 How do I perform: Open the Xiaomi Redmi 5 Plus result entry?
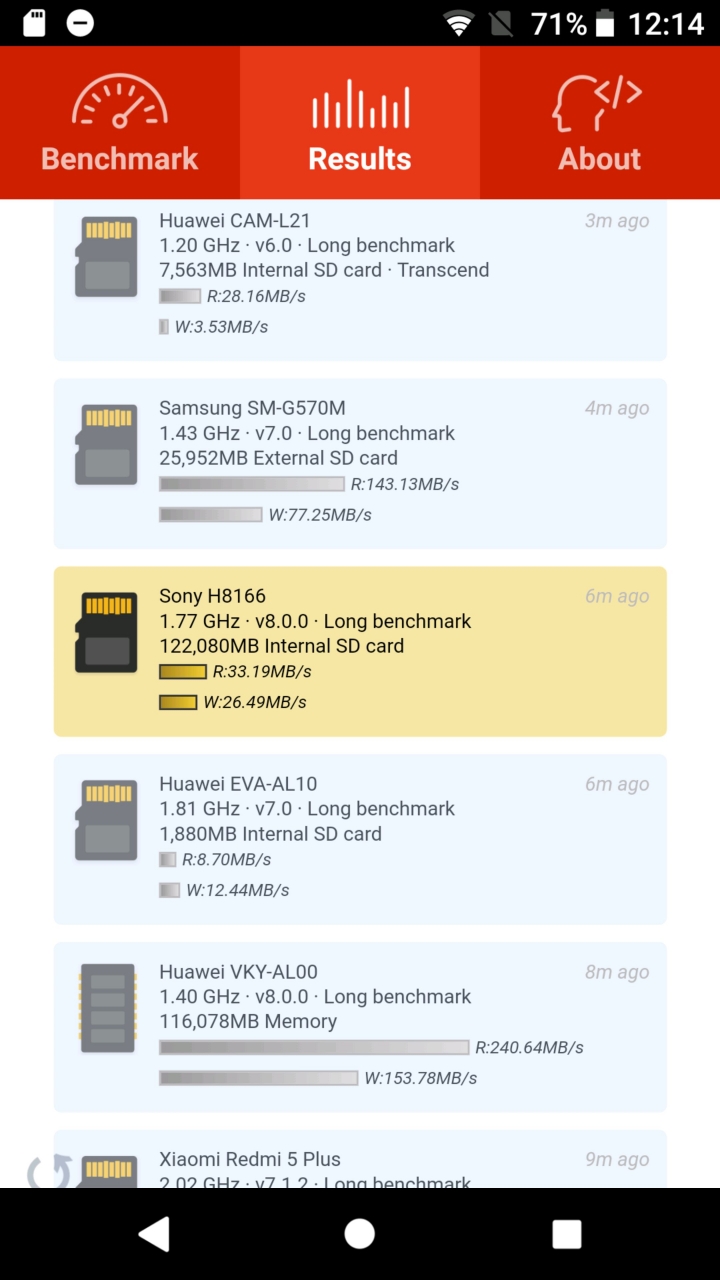pos(360,1159)
